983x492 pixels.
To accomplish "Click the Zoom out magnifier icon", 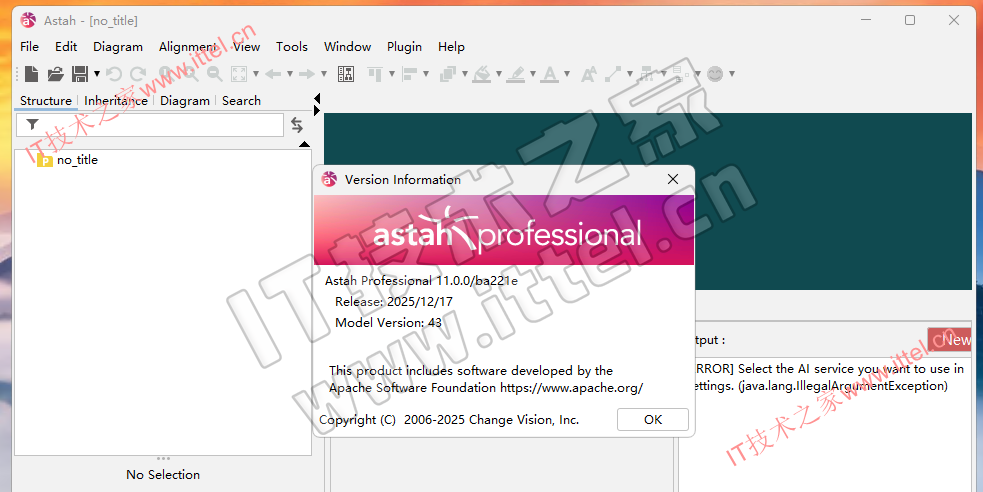I will [x=212, y=74].
